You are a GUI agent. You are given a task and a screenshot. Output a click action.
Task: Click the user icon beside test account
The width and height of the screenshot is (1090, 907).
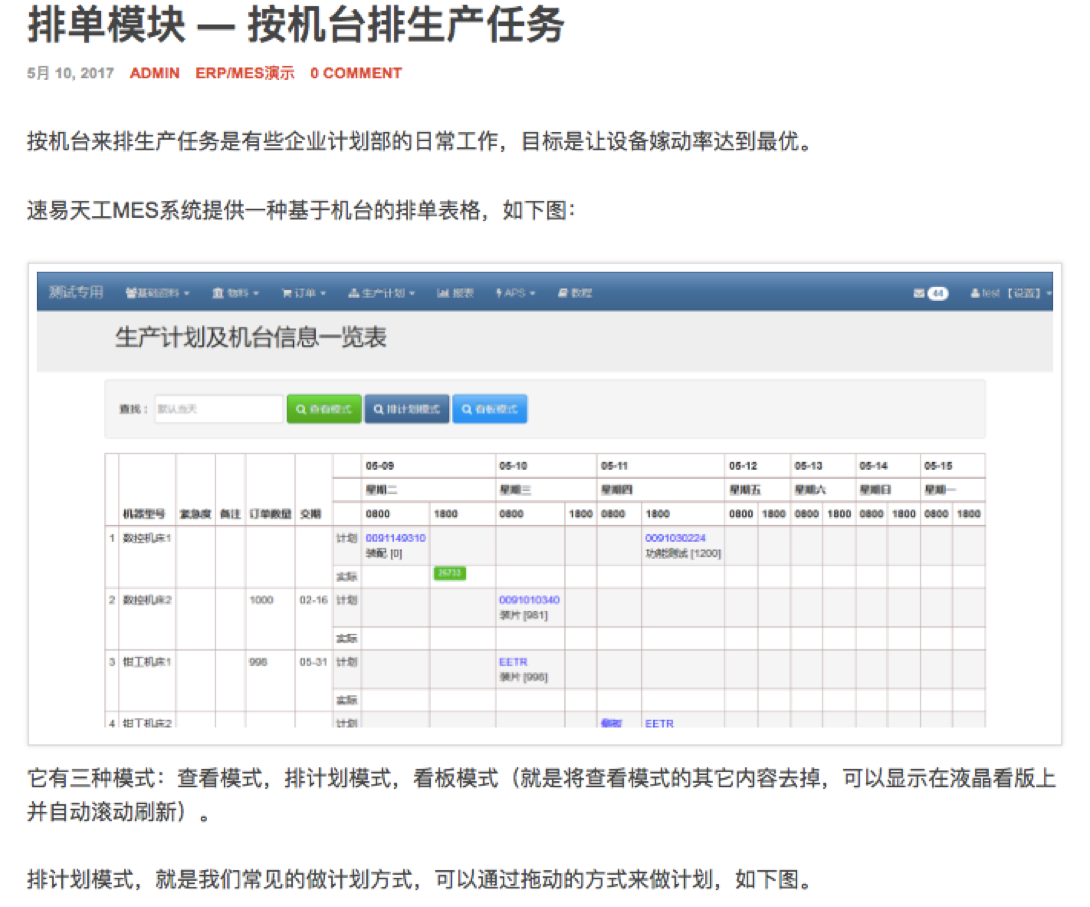[974, 293]
